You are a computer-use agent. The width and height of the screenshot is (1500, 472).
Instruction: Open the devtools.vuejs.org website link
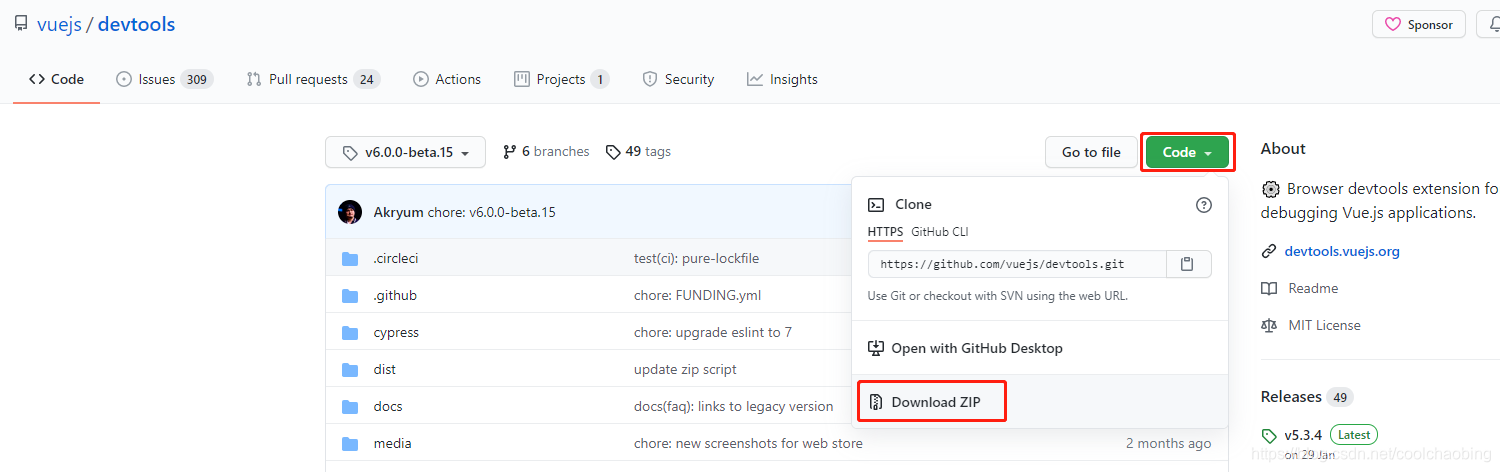point(1342,252)
